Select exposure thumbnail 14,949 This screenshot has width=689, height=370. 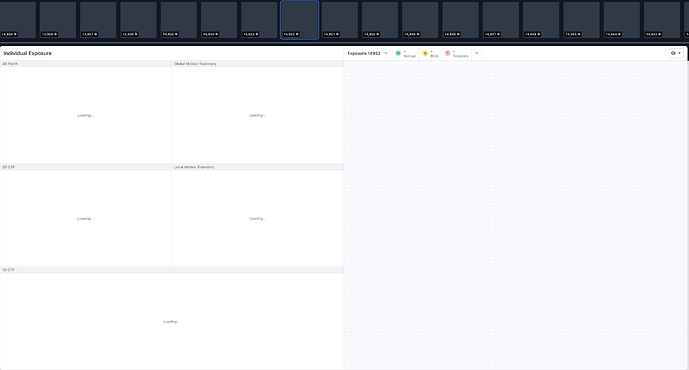(x=420, y=20)
